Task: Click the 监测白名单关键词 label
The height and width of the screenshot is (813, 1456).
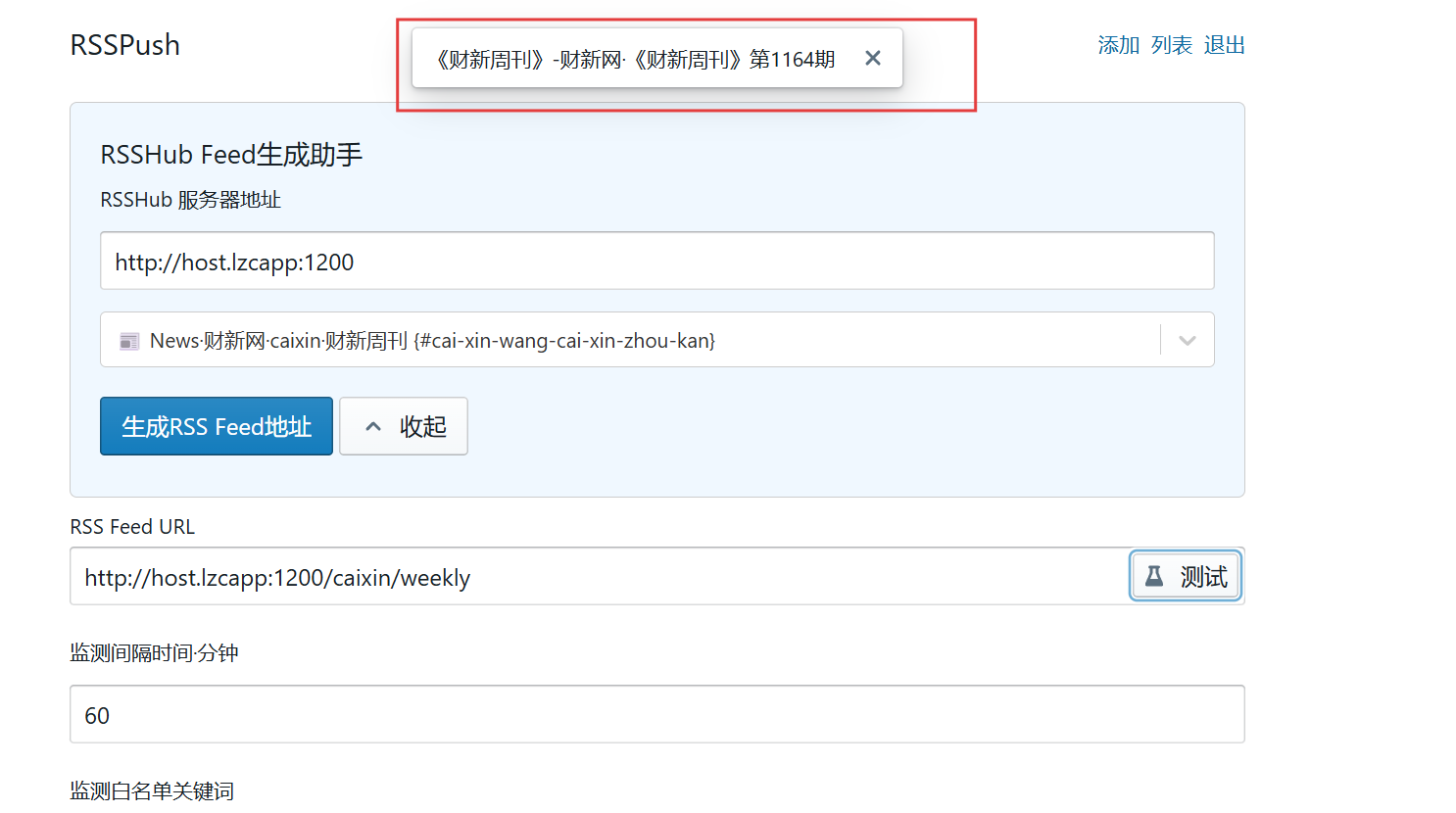Action: coord(152,791)
